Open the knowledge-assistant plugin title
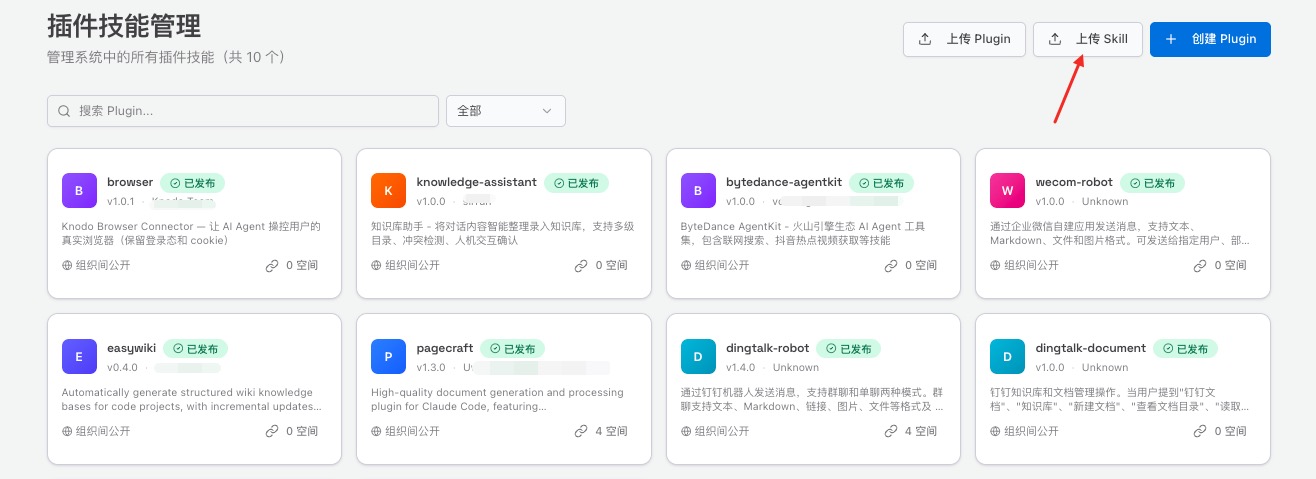1316x479 pixels. pyautogui.click(x=476, y=182)
